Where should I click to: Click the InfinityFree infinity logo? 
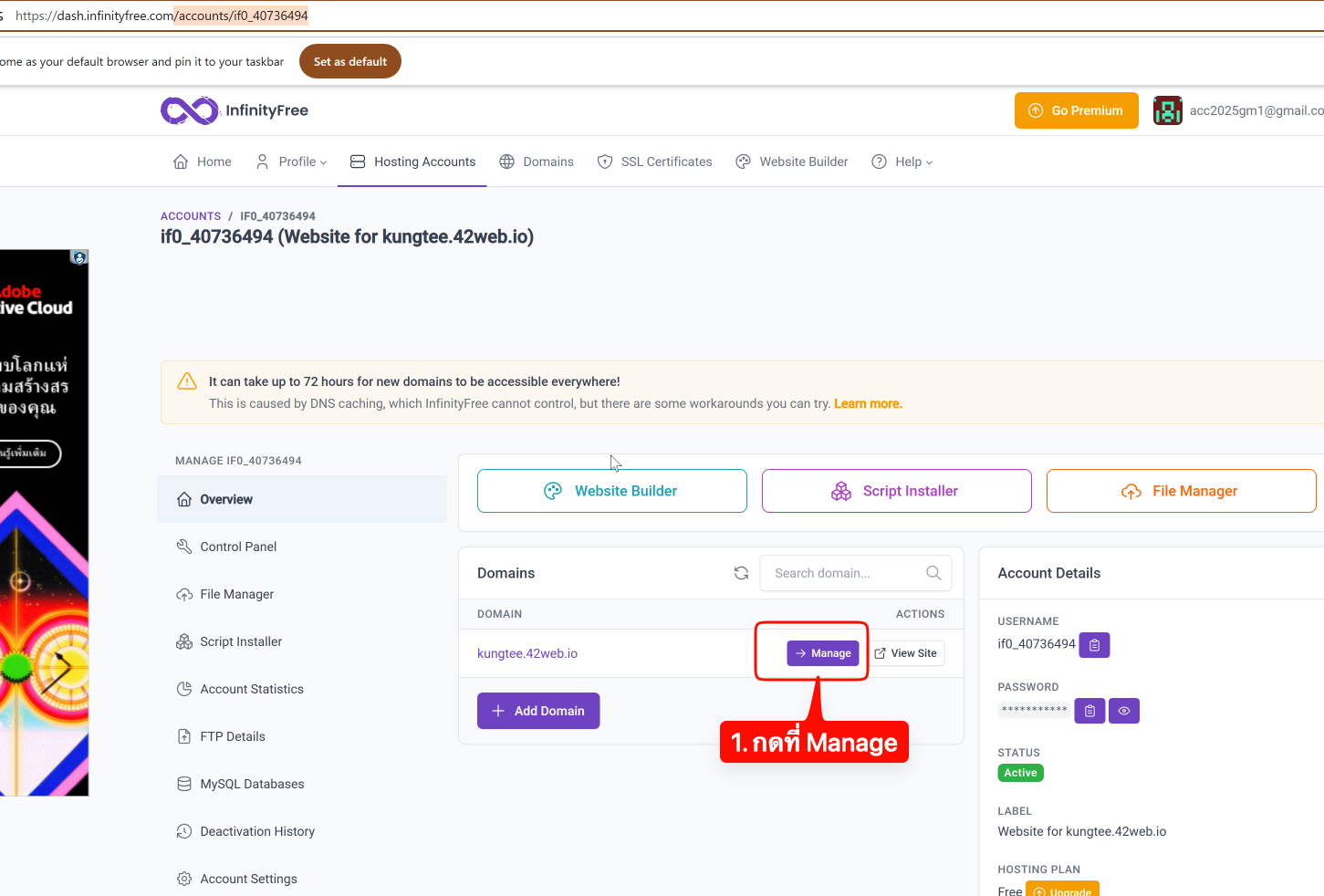coord(190,110)
